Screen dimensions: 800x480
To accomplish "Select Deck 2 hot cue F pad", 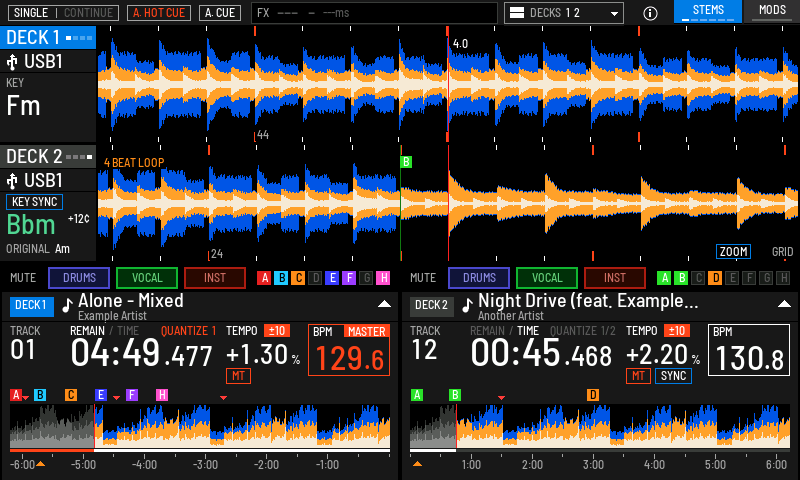I will point(749,278).
